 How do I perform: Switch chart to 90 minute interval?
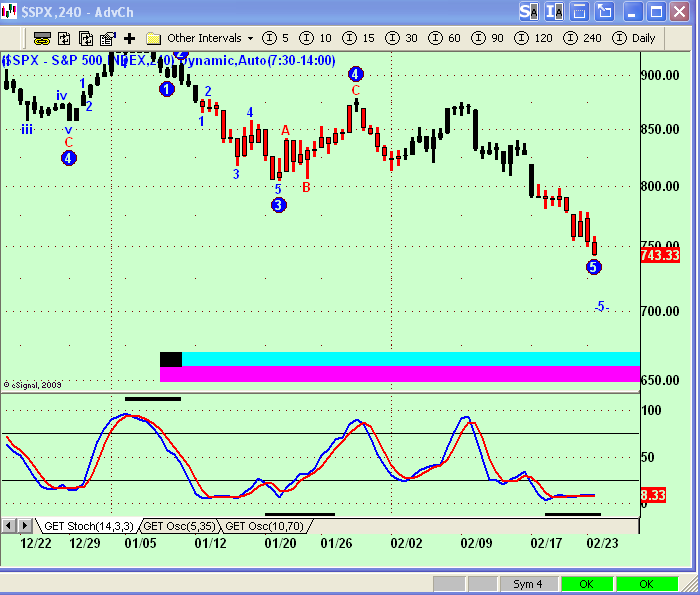tap(487, 38)
